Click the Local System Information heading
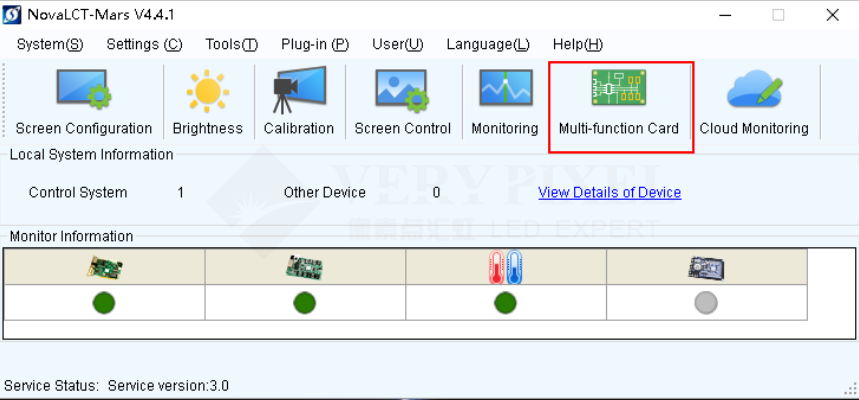Screen dimensions: 859x400 (91, 155)
